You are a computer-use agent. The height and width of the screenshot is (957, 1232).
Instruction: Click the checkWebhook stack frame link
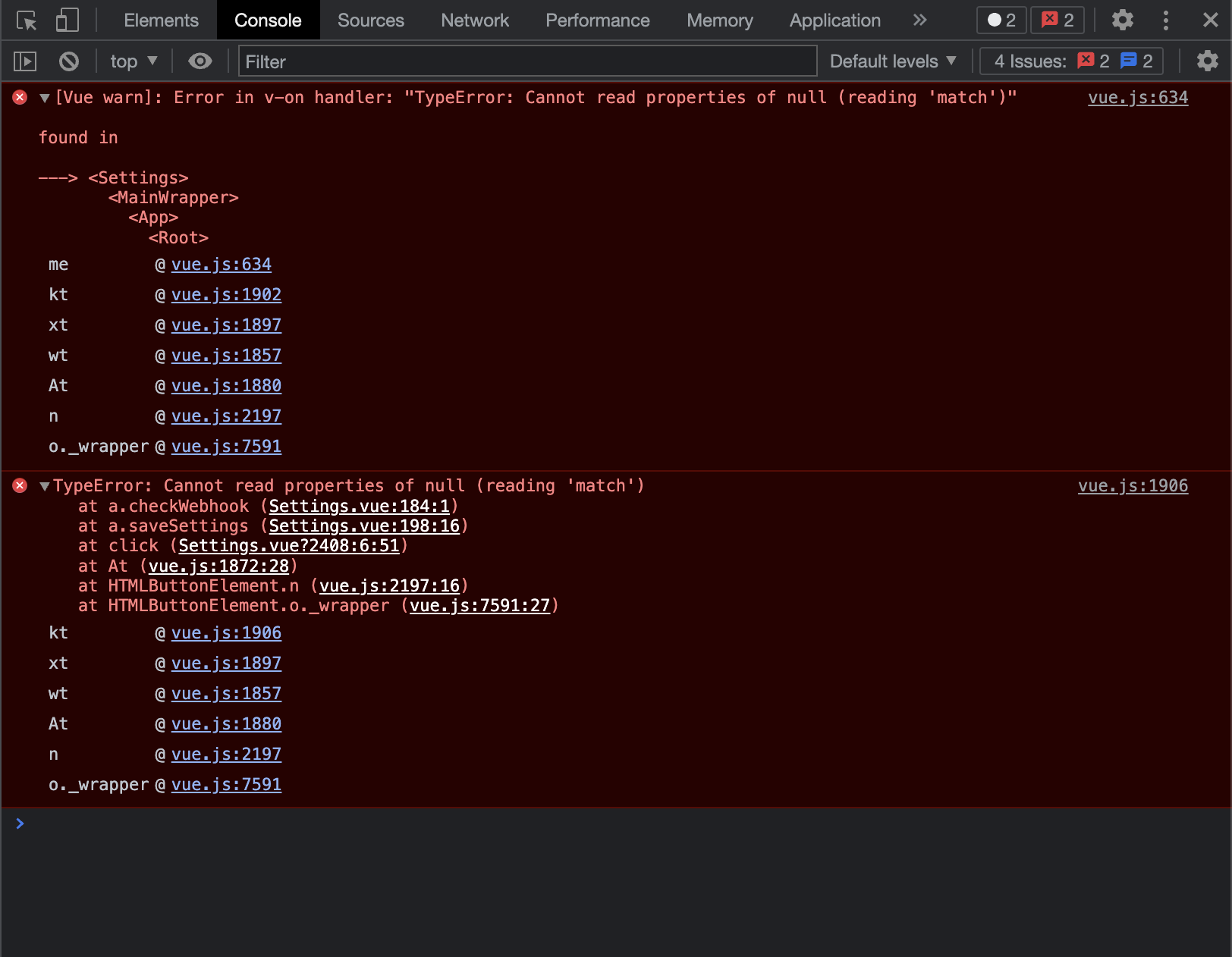pyautogui.click(x=359, y=506)
